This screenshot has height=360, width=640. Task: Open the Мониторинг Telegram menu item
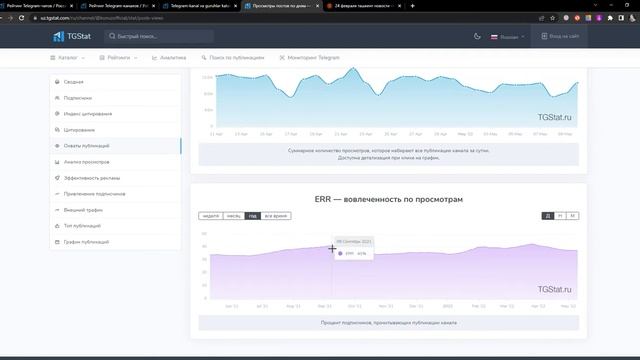coord(309,58)
